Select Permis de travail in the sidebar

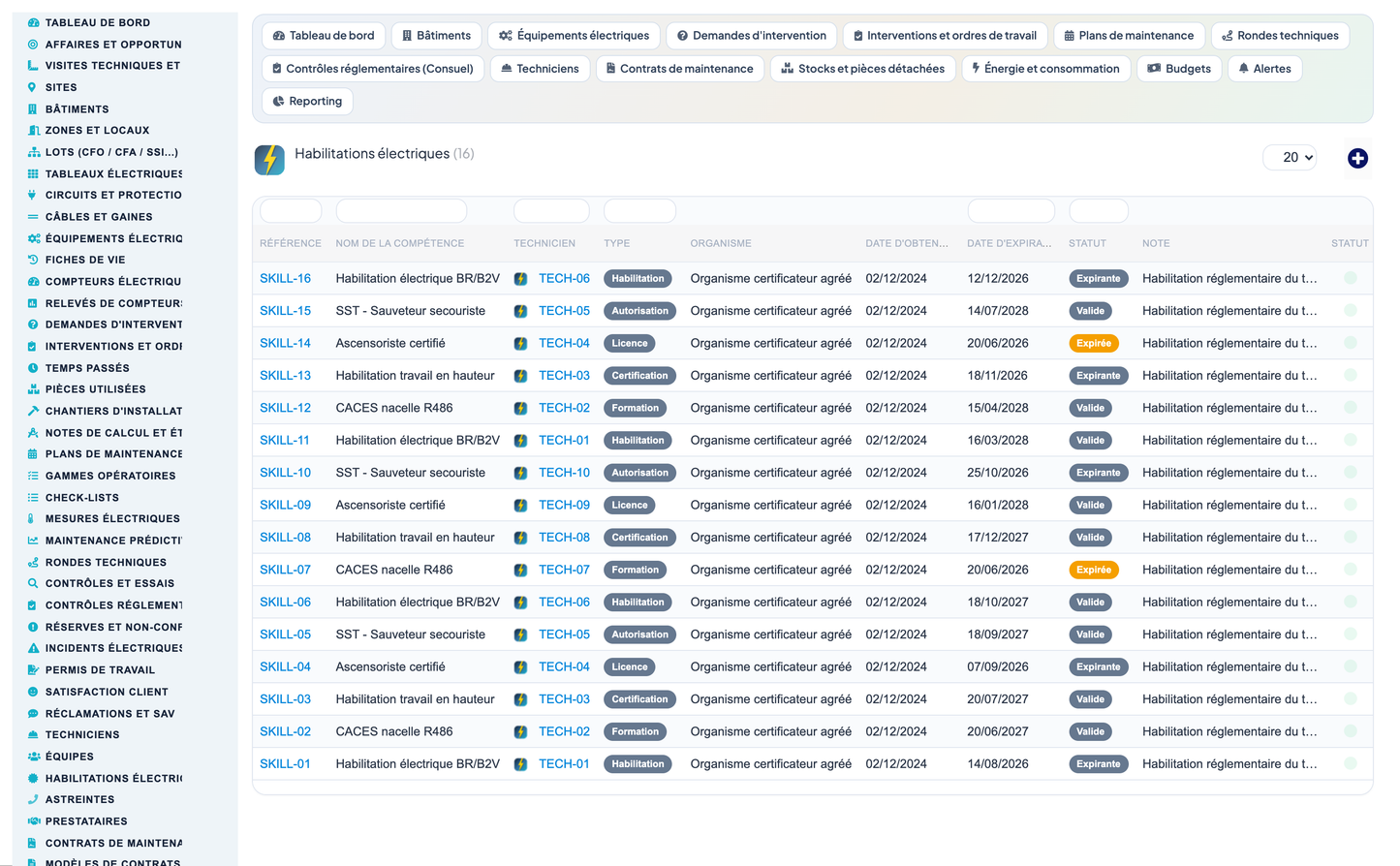coord(100,670)
